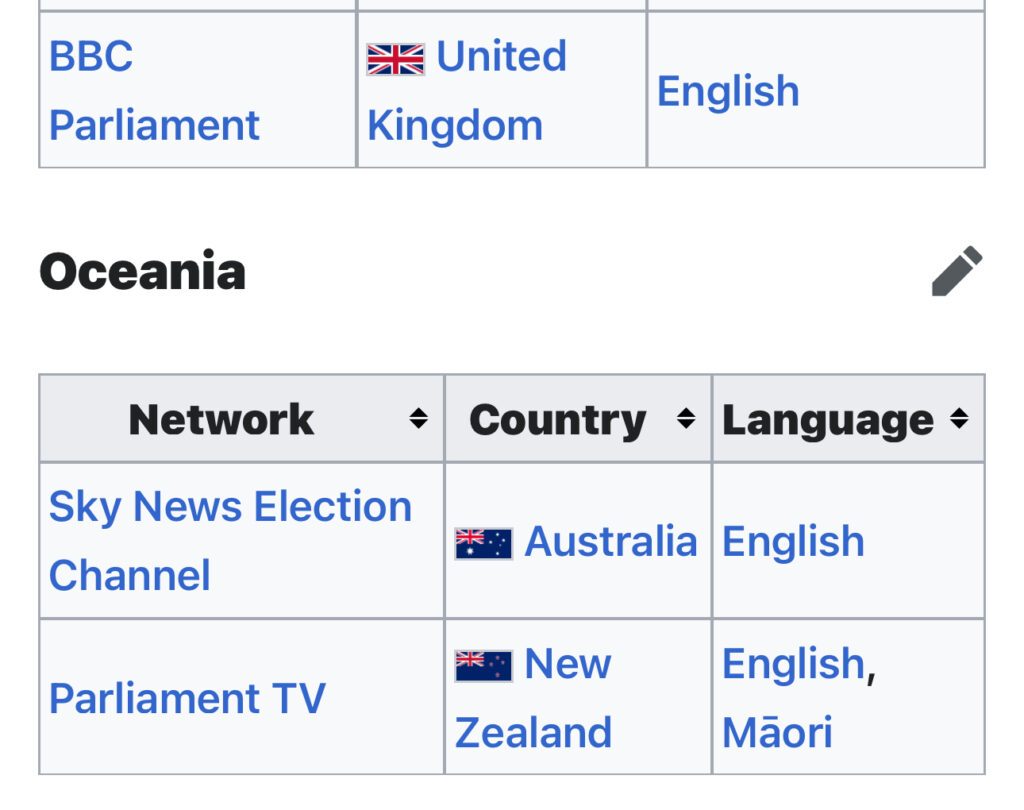
Task: Open English language link in Australia row
Action: click(x=793, y=542)
